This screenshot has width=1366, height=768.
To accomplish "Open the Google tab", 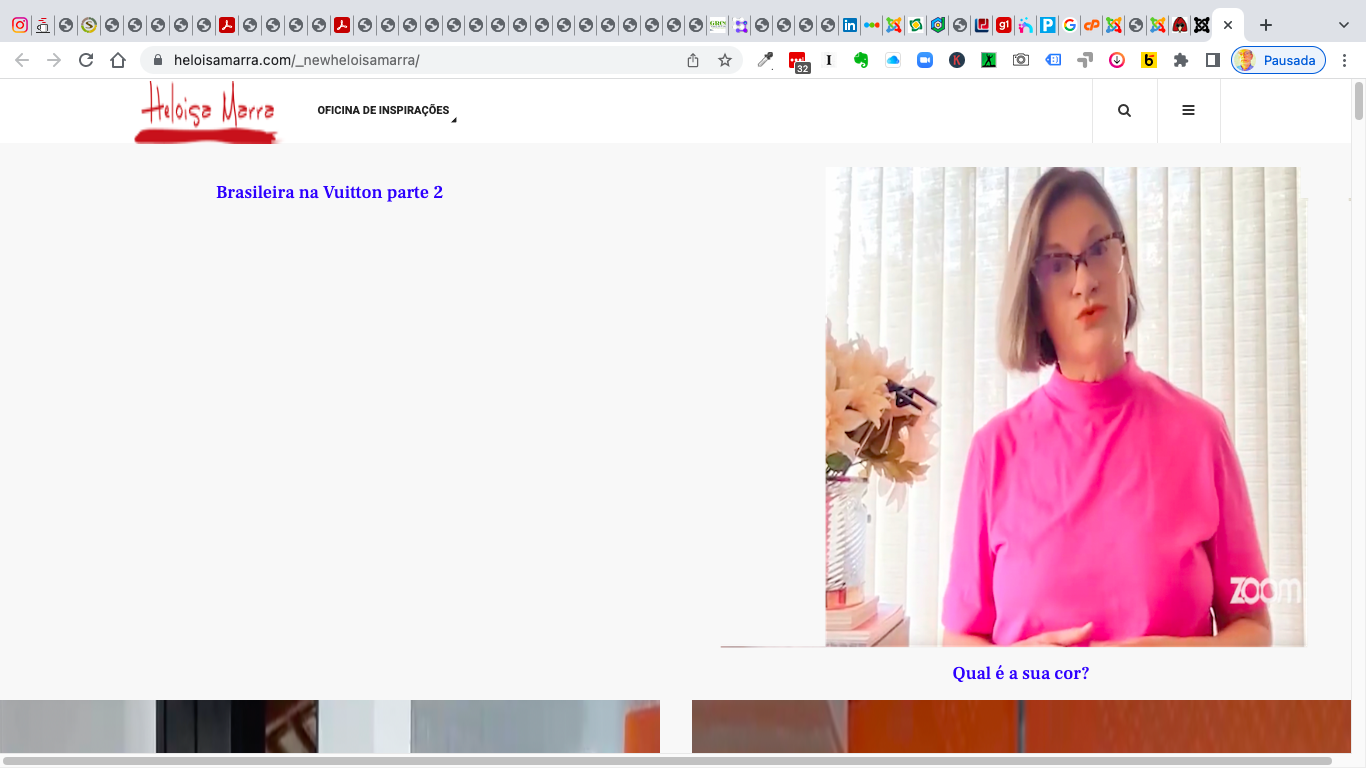I will click(1070, 25).
